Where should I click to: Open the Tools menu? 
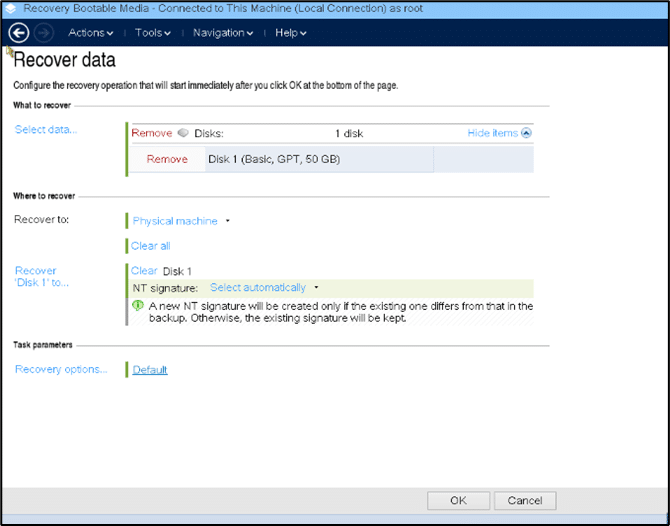pos(153,33)
